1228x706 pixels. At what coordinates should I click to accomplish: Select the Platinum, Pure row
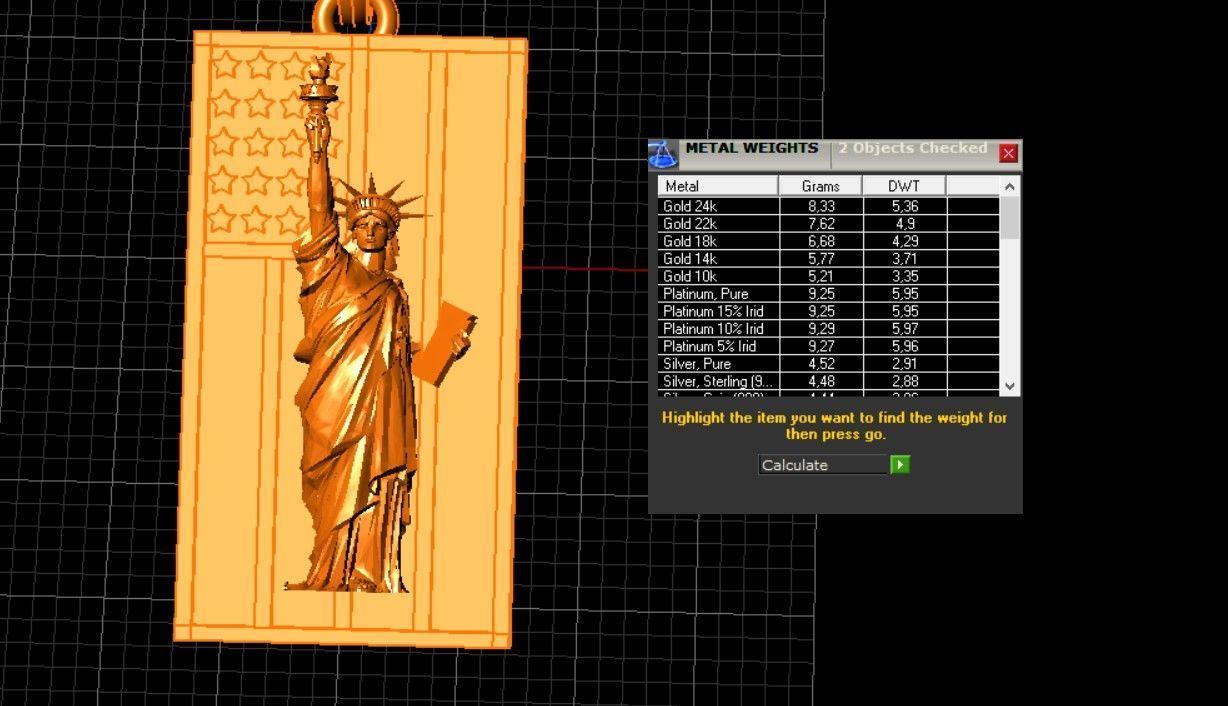[x=829, y=294]
